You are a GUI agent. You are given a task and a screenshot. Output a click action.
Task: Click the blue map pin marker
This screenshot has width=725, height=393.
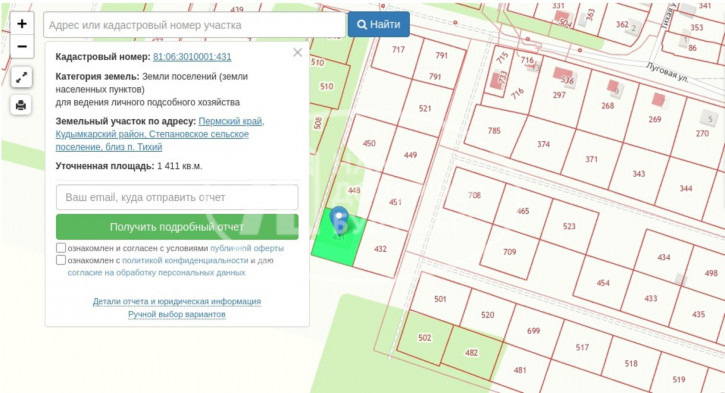tap(339, 219)
